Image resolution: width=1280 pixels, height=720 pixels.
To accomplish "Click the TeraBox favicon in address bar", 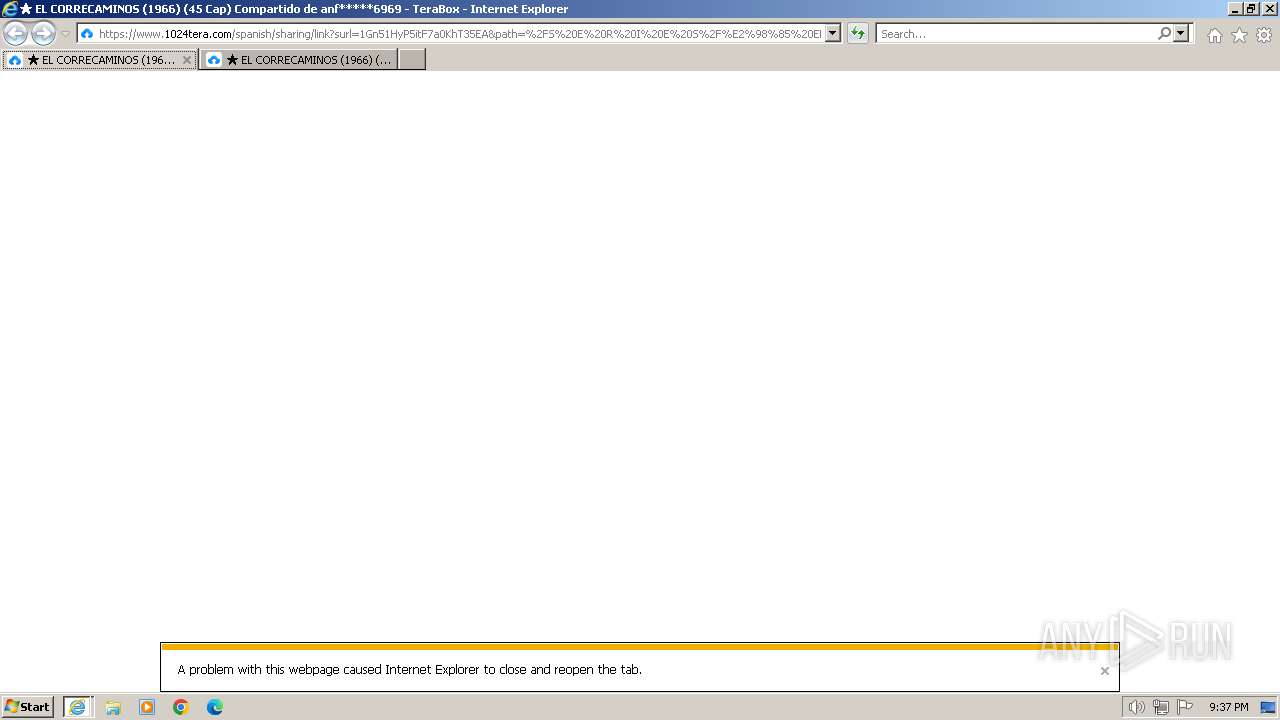I will coord(87,34).
